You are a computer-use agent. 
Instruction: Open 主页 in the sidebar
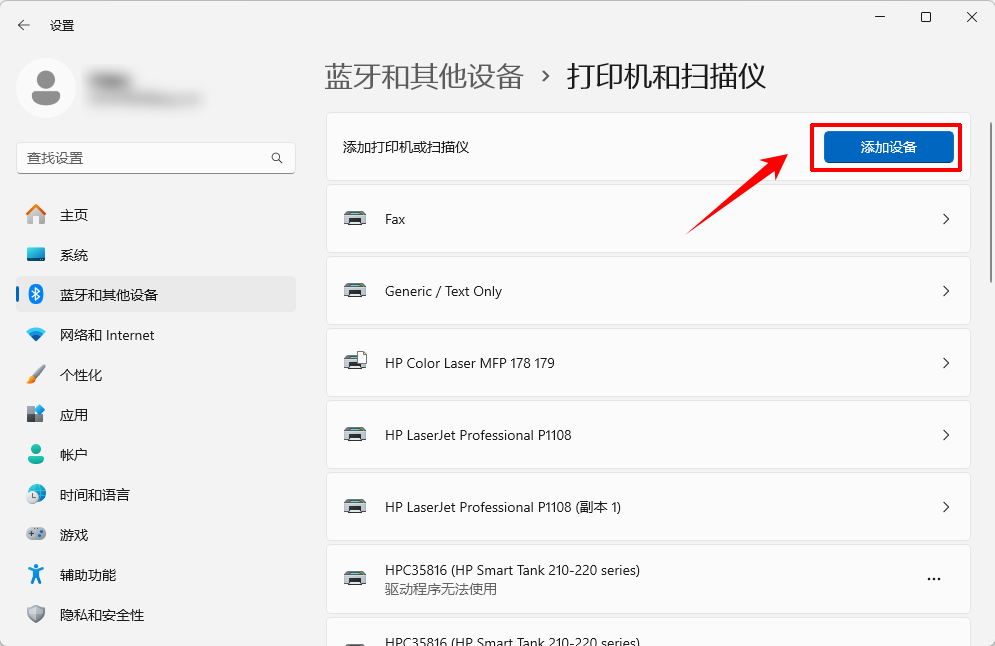coord(156,214)
